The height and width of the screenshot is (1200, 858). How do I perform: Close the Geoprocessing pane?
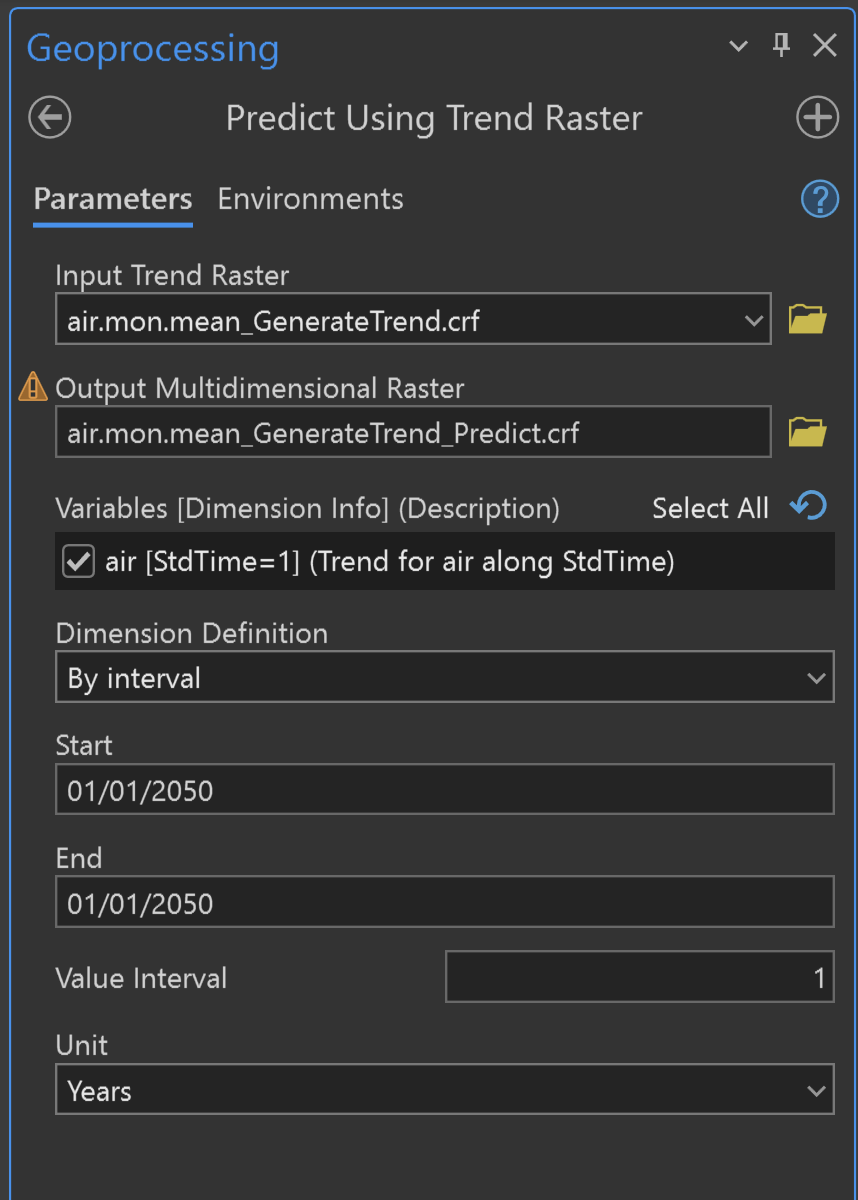(x=825, y=45)
